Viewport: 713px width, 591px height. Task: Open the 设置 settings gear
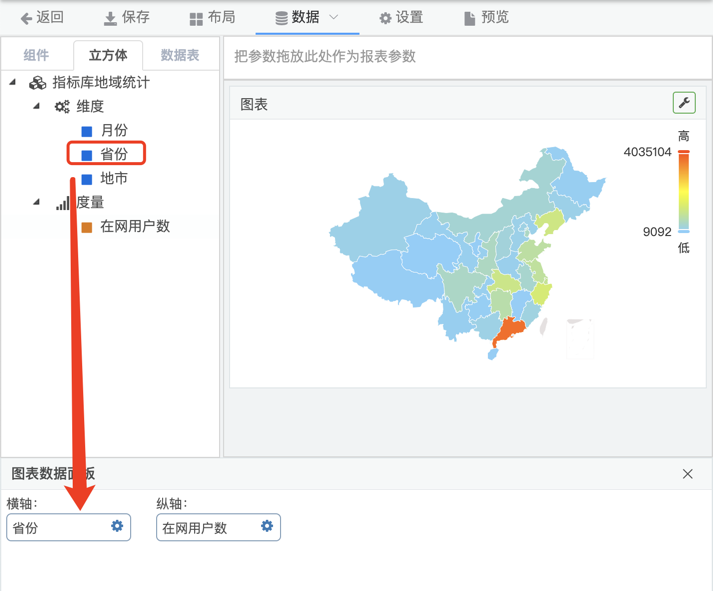click(x=400, y=17)
